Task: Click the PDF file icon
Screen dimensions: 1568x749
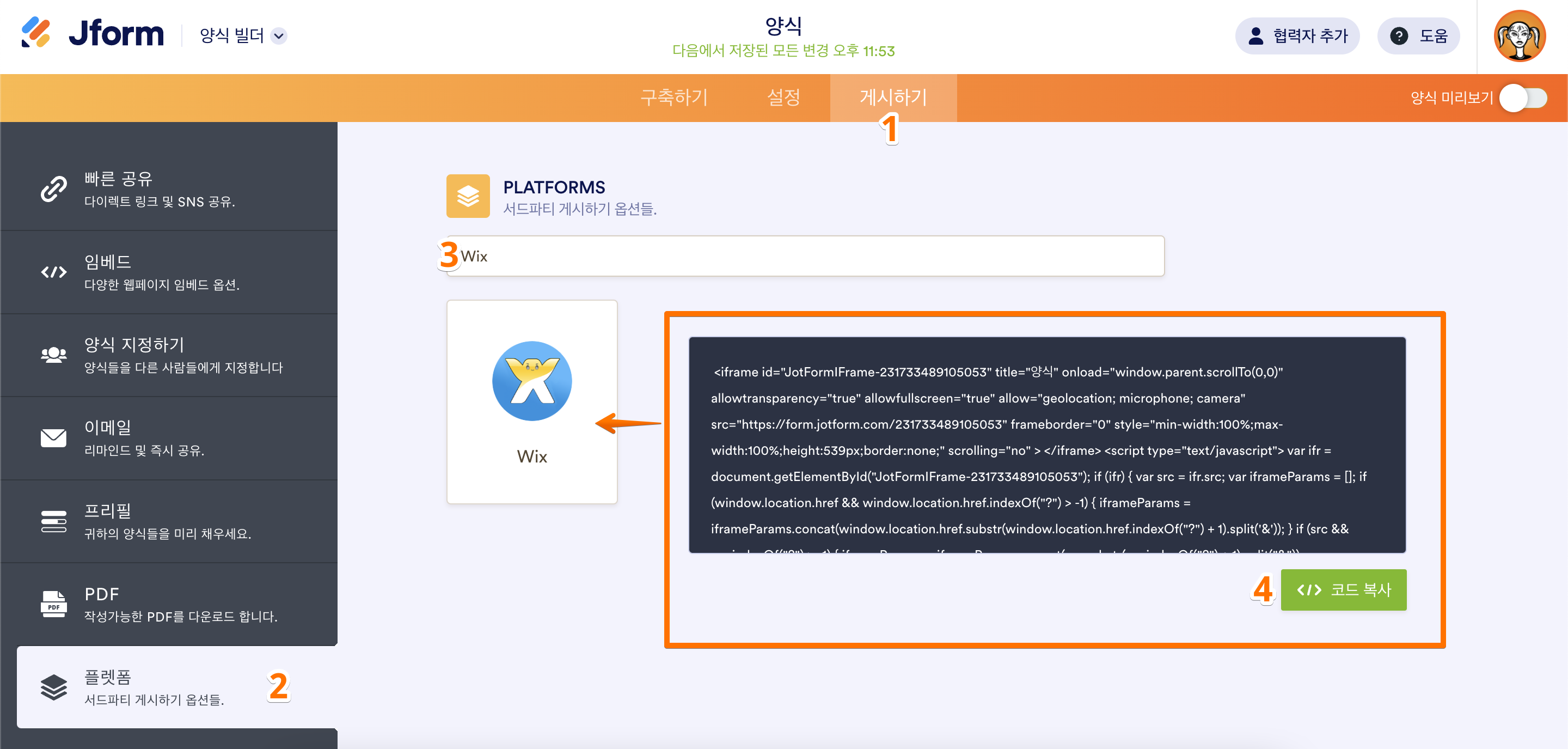Action: click(x=53, y=604)
